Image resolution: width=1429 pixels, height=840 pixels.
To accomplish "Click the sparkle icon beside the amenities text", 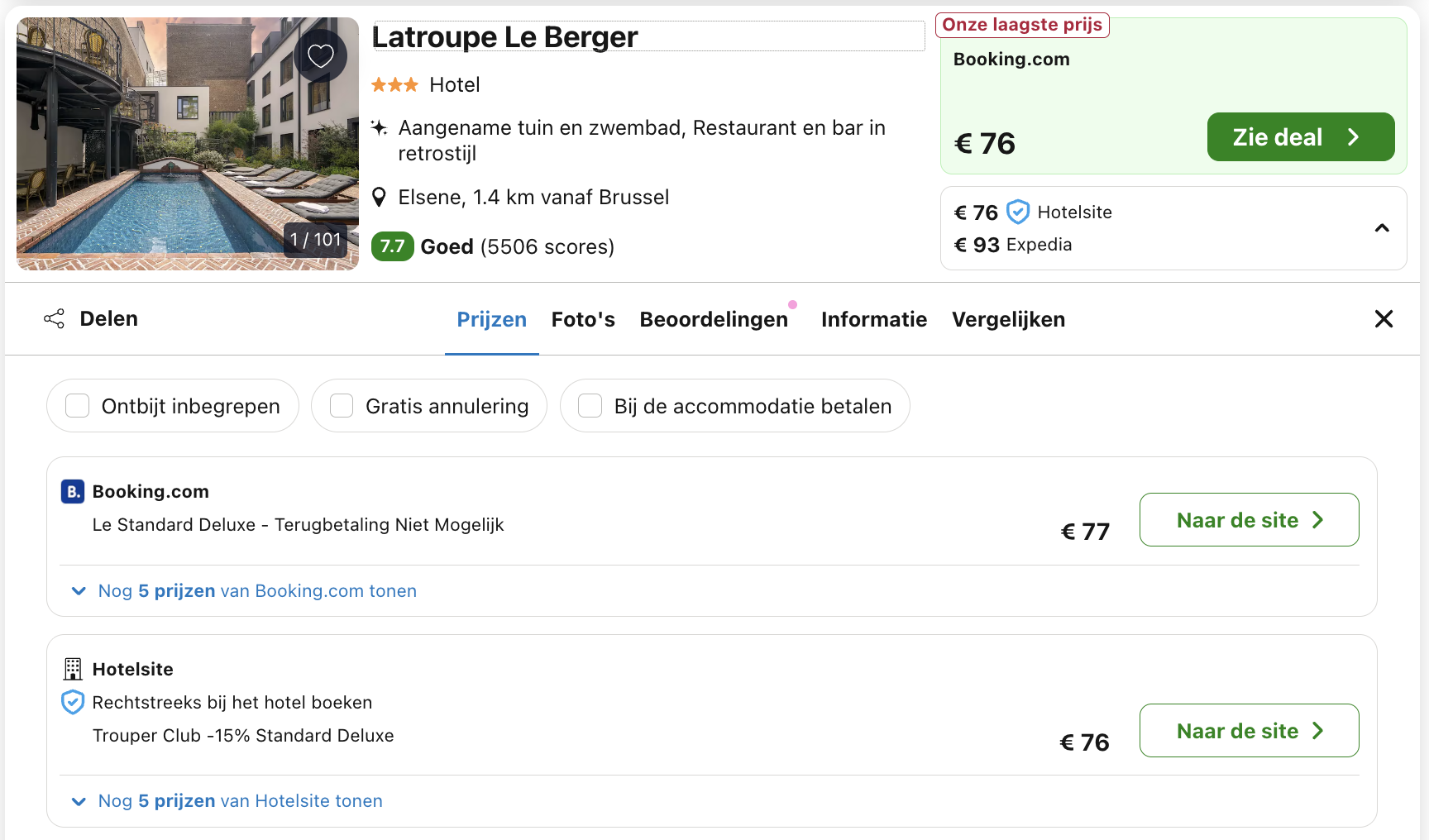I will click(379, 127).
